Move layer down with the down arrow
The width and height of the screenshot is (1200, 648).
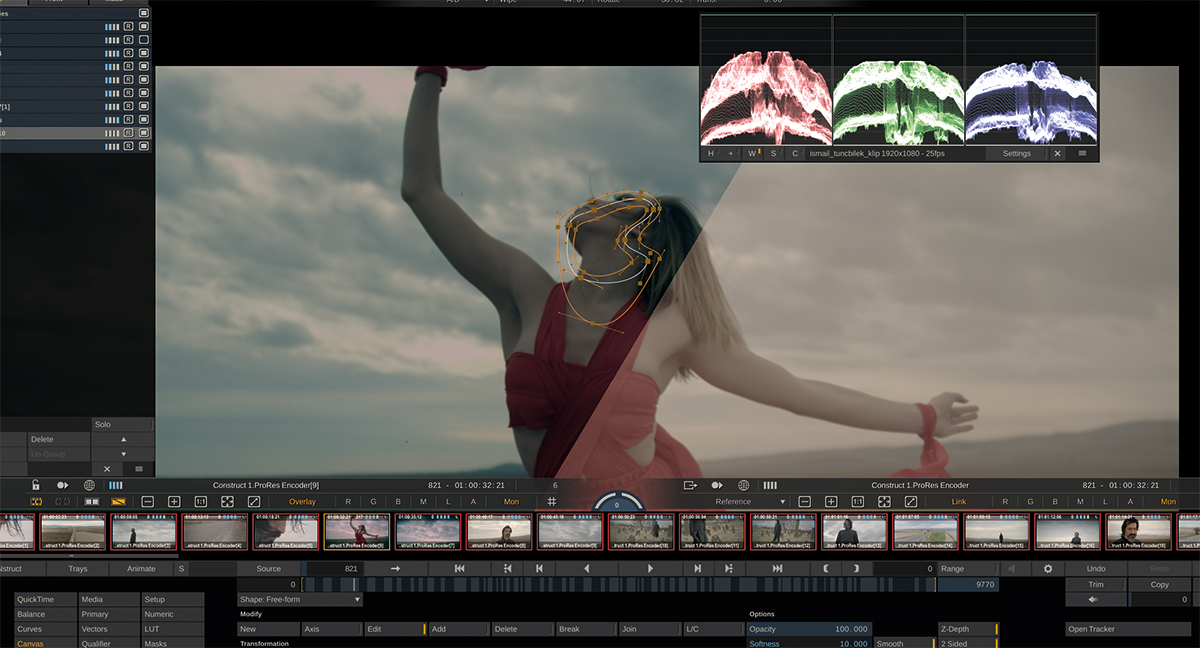pyautogui.click(x=124, y=454)
